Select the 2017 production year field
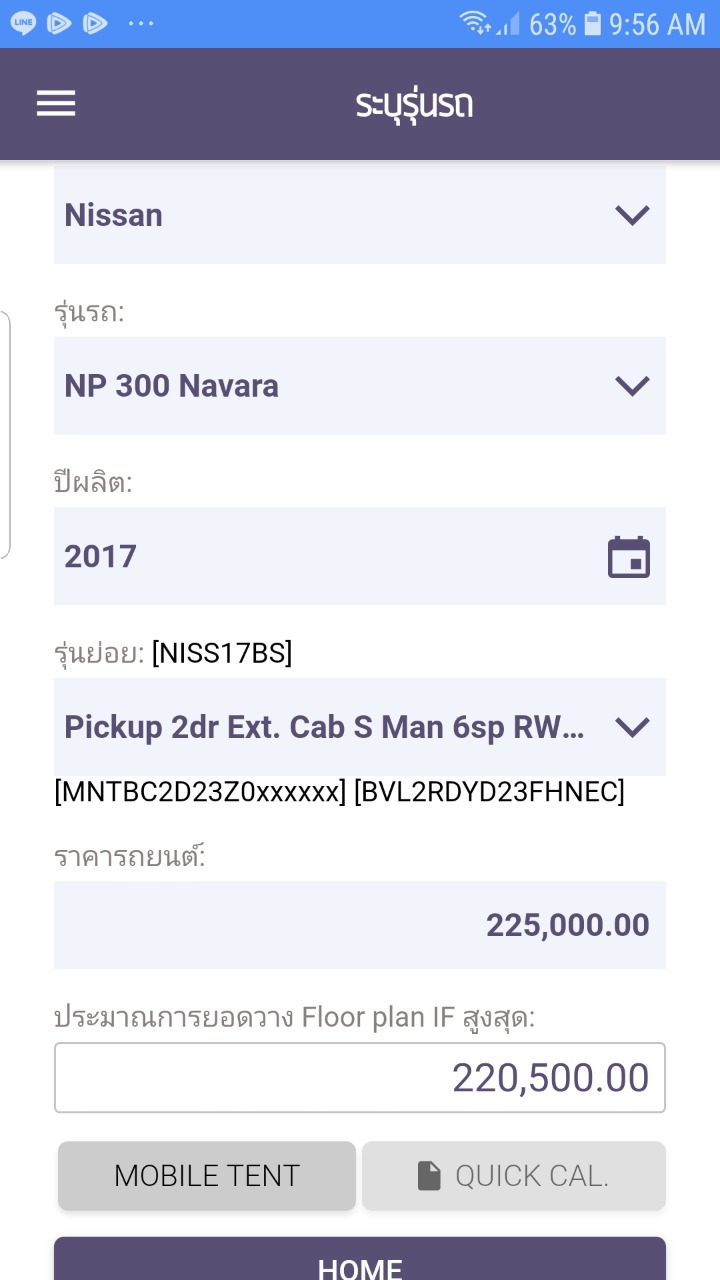720x1280 pixels. click(x=330, y=556)
